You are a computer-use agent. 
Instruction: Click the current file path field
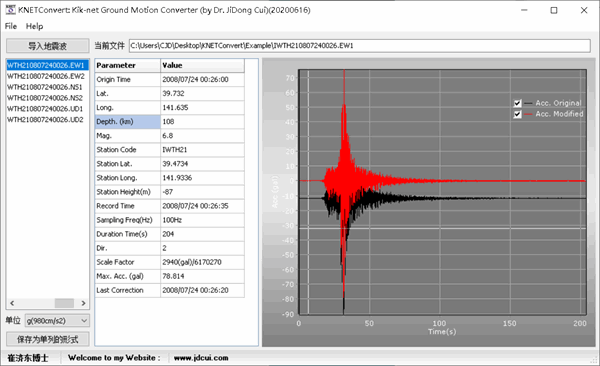pyautogui.click(x=360, y=46)
